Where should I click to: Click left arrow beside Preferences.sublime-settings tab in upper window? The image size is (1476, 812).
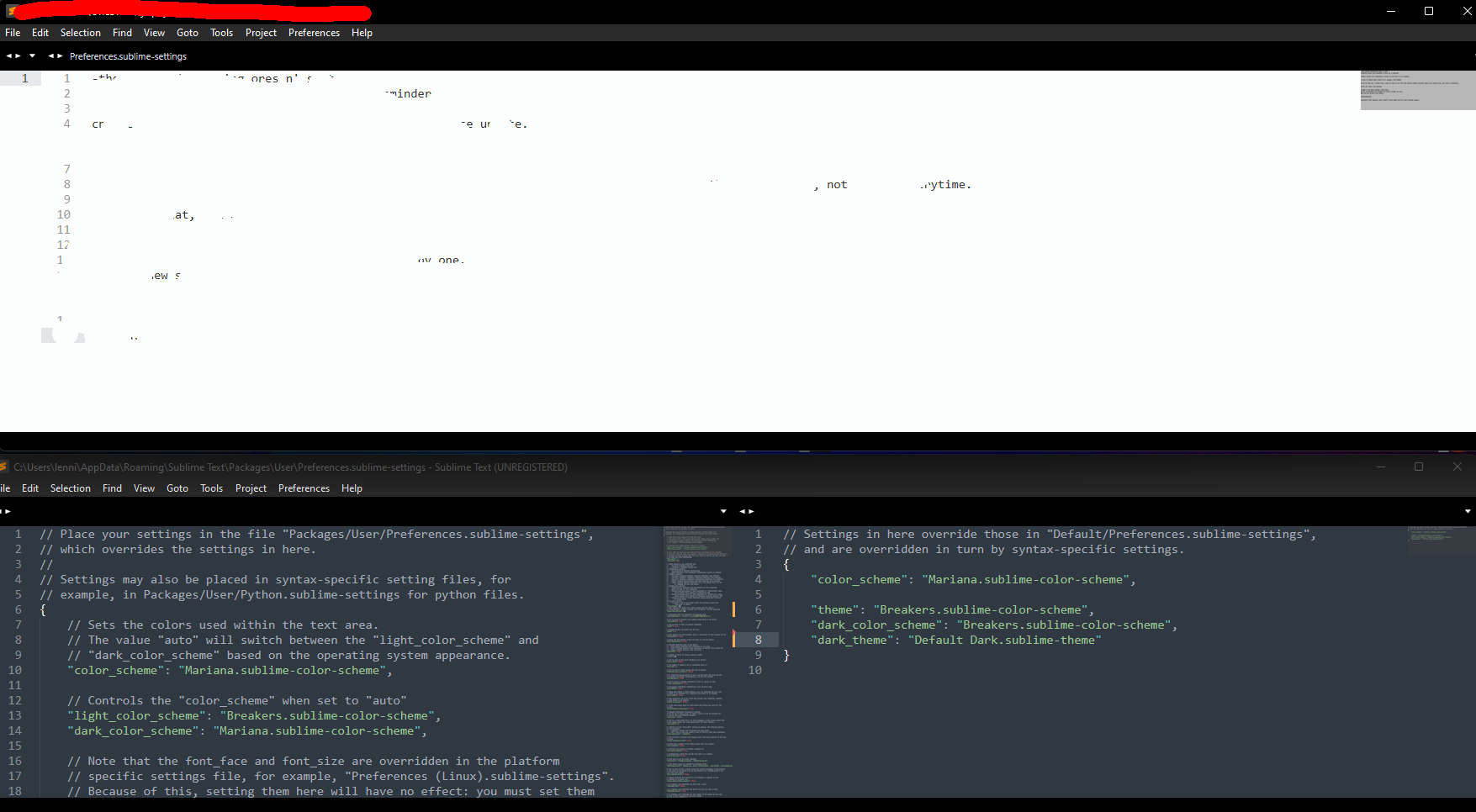click(x=50, y=56)
